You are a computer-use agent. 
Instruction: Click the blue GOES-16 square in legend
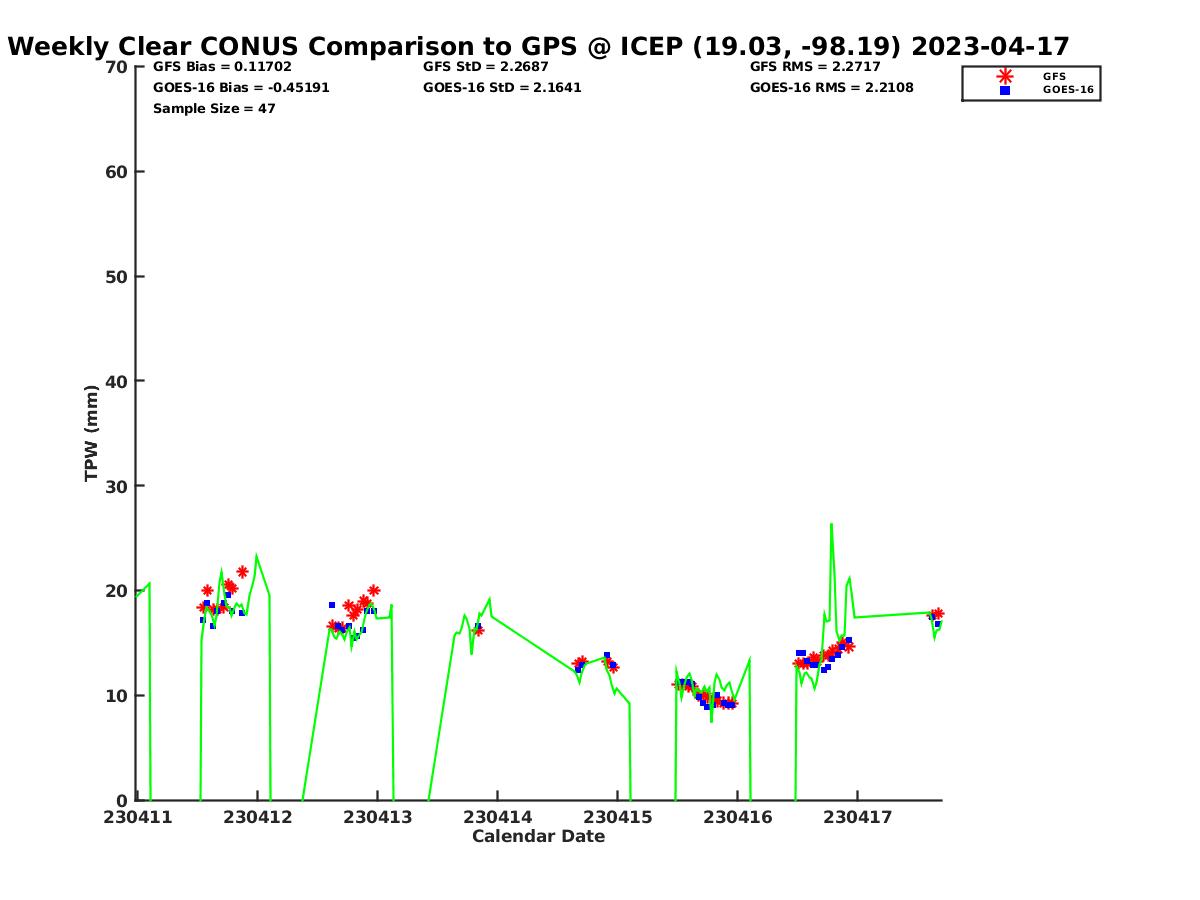[1005, 90]
